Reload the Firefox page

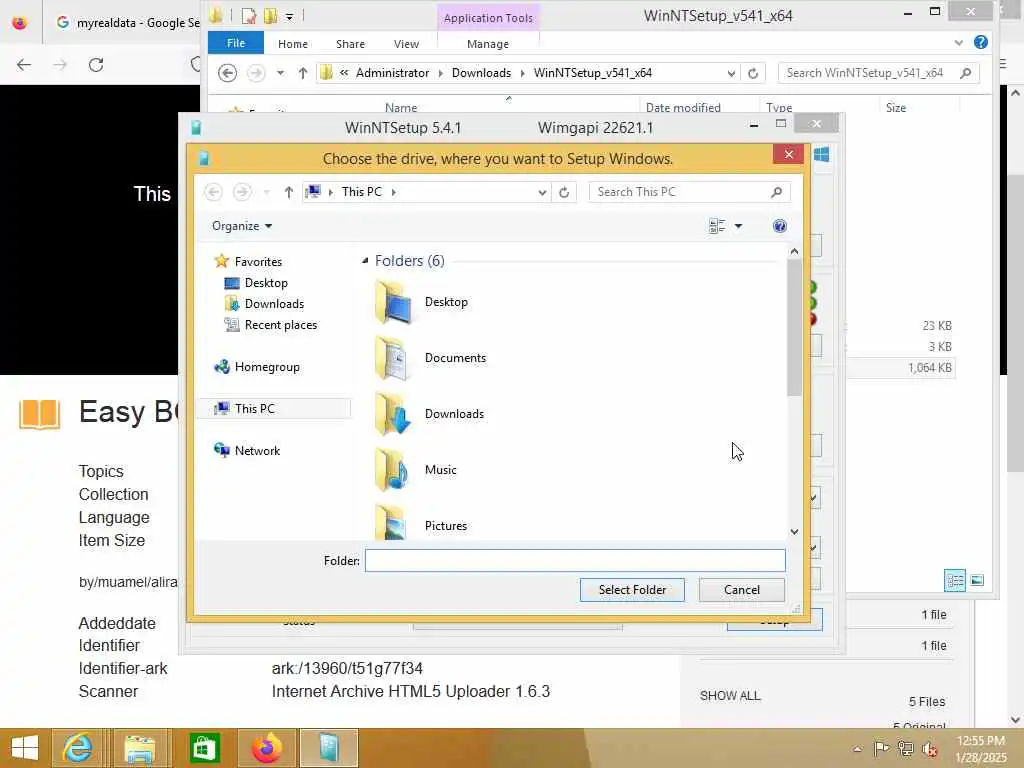click(x=96, y=65)
